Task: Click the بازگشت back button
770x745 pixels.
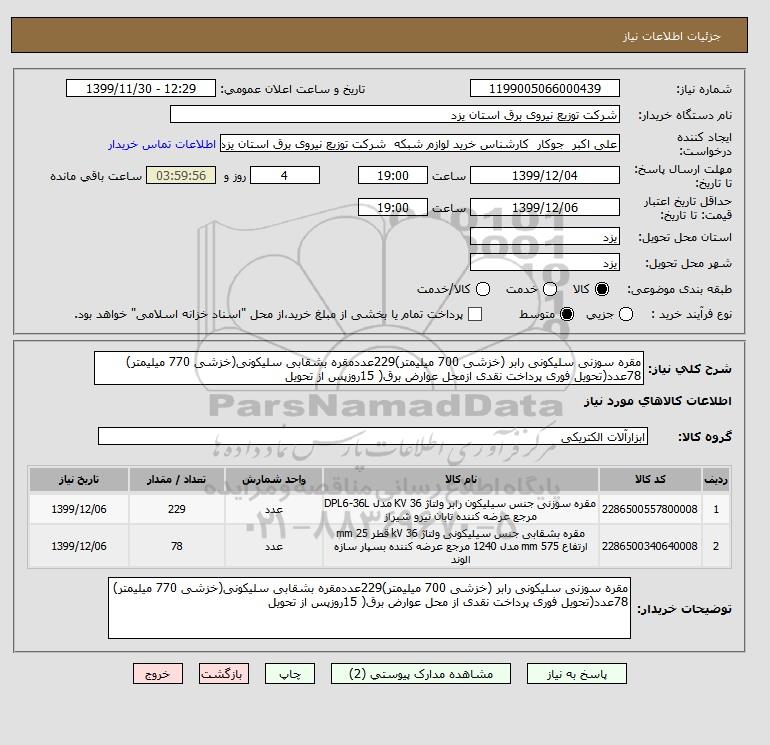Action: (x=223, y=674)
